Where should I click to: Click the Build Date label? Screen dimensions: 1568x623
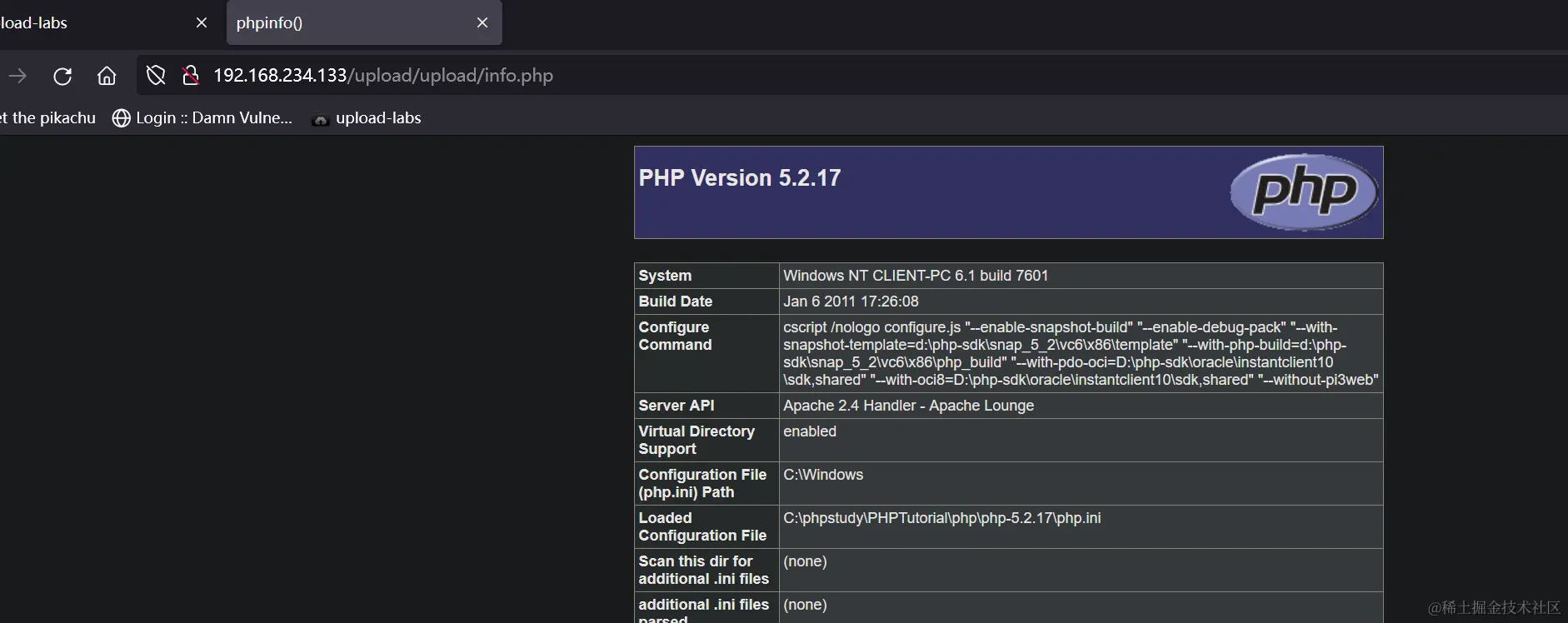pos(676,302)
